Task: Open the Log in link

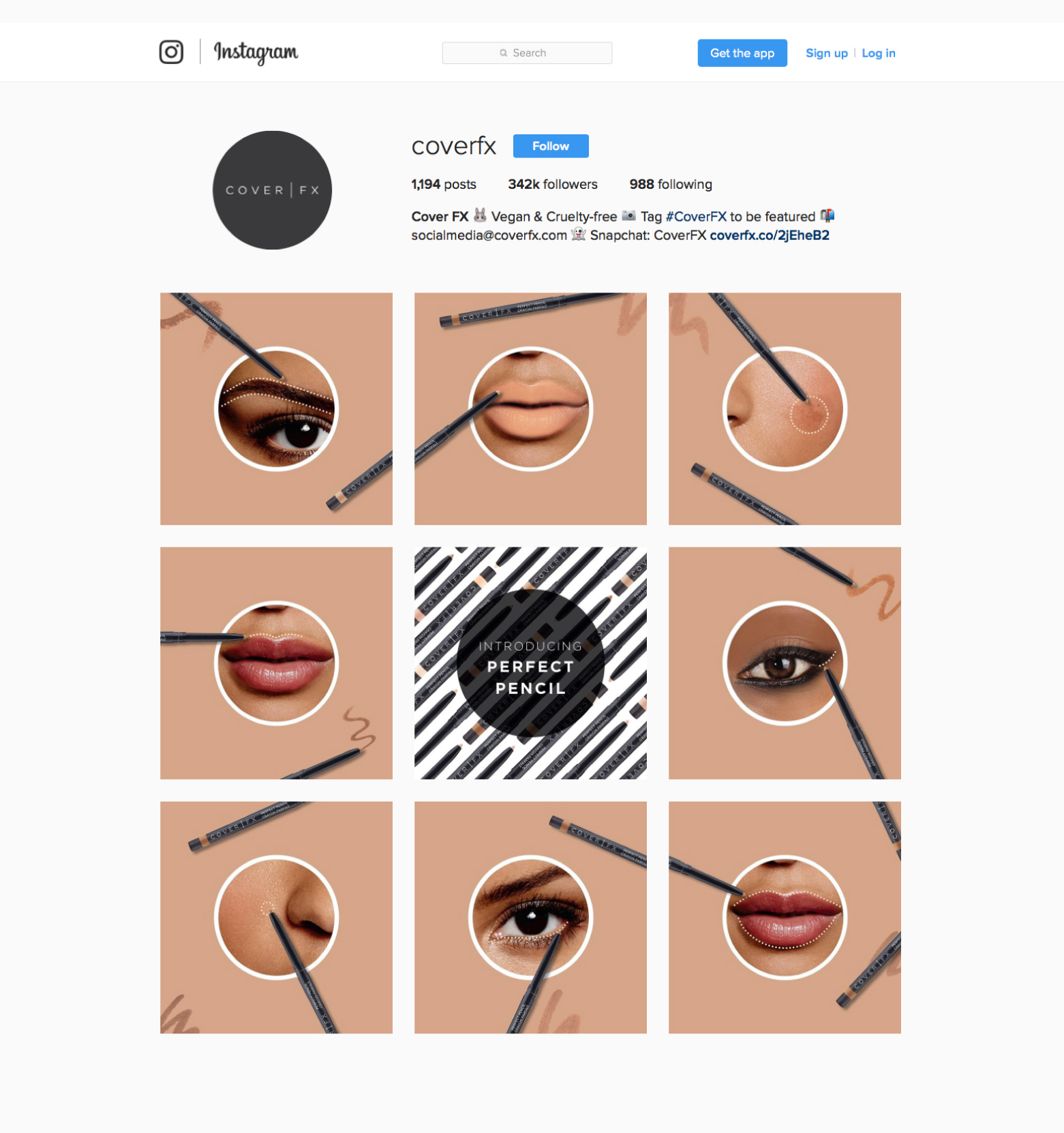Action: point(879,53)
